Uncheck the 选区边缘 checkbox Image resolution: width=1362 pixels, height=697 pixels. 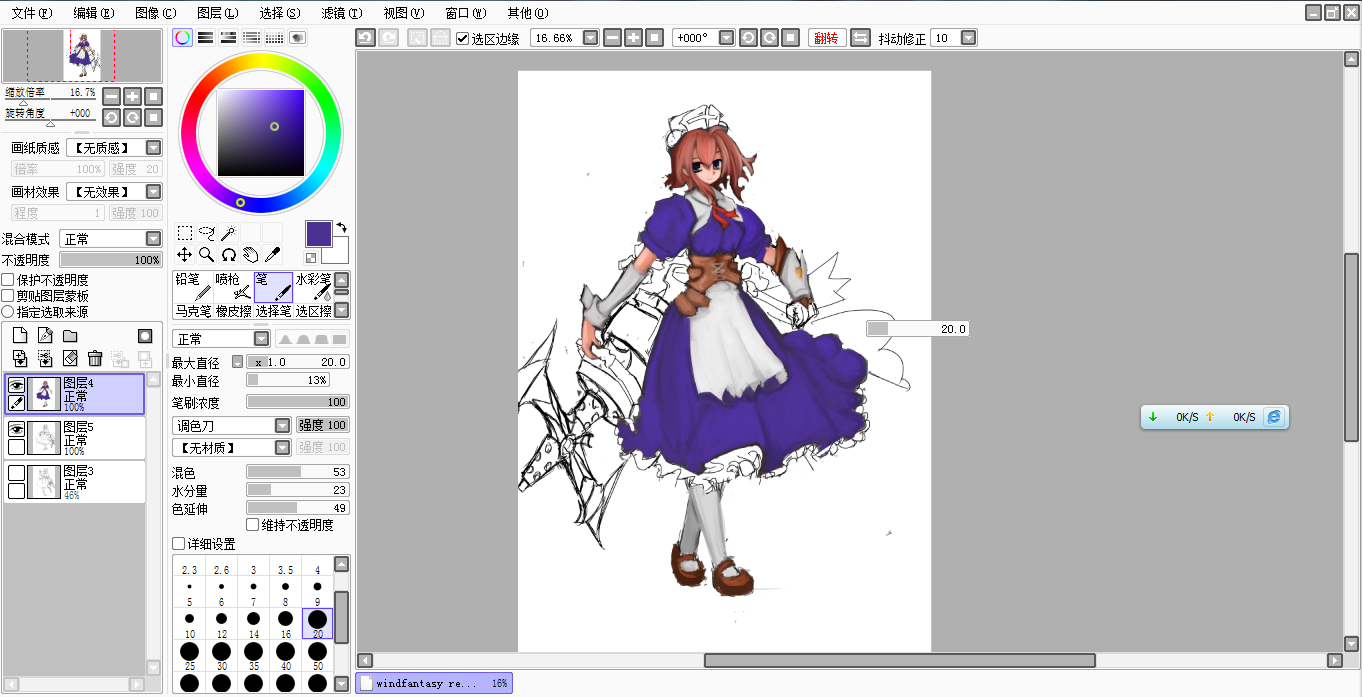tap(462, 38)
